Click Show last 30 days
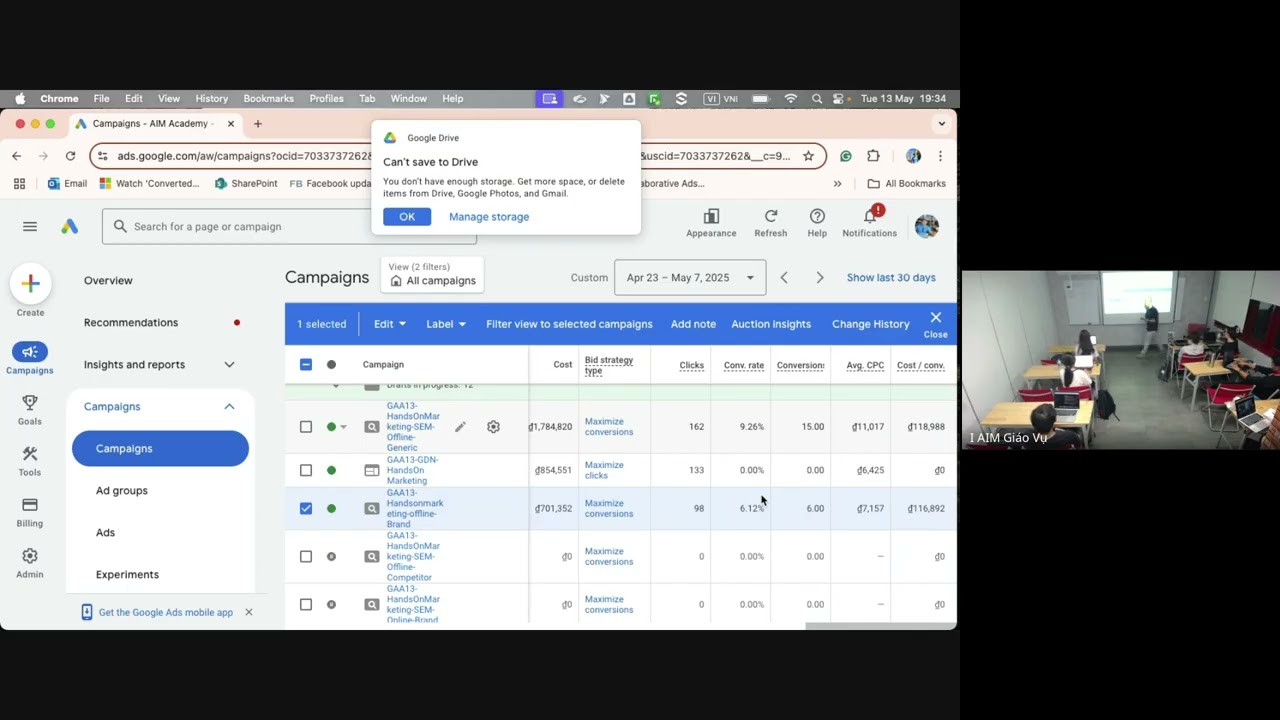The height and width of the screenshot is (720, 1280). (x=891, y=278)
